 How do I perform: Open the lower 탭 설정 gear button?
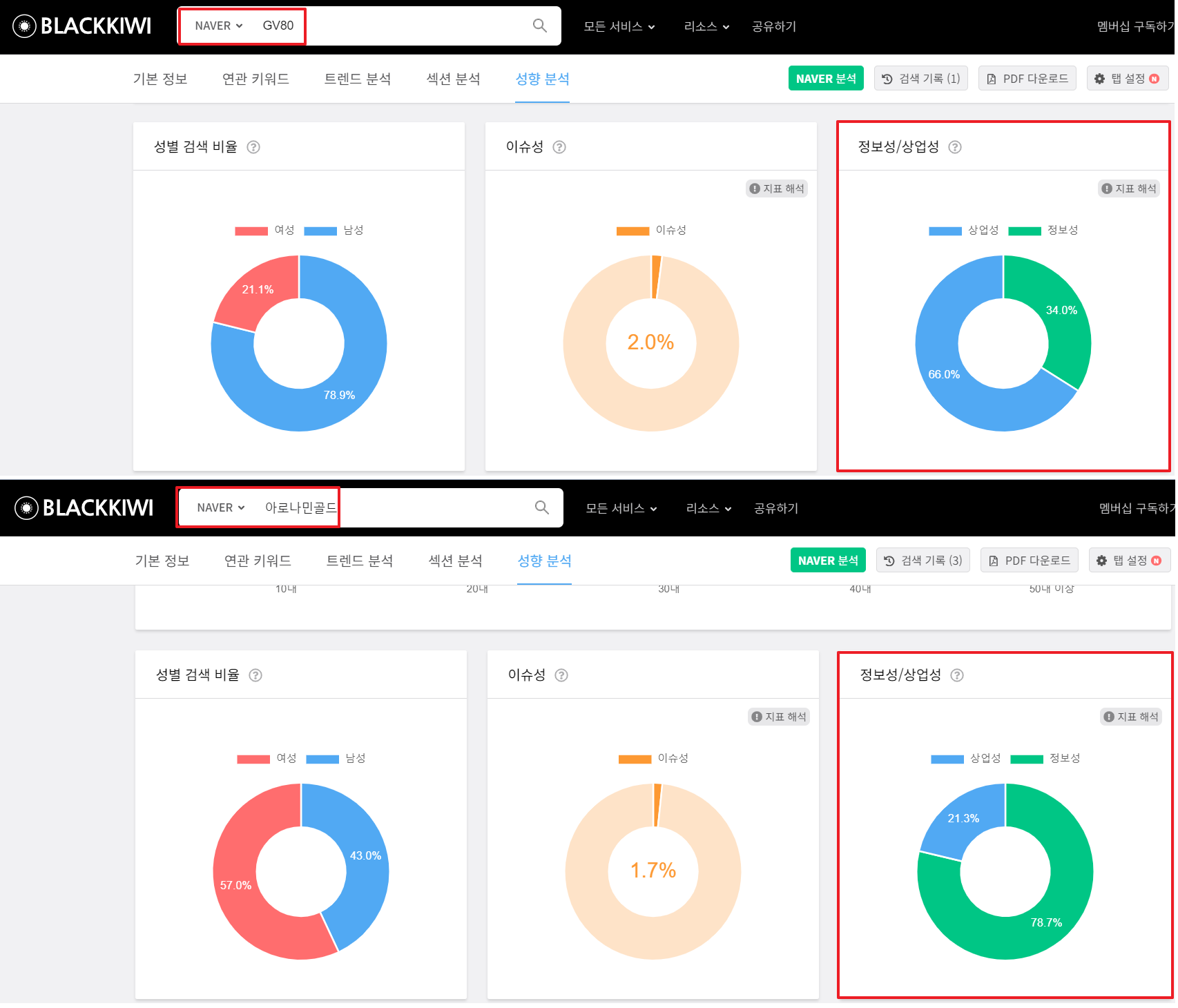pos(1130,561)
